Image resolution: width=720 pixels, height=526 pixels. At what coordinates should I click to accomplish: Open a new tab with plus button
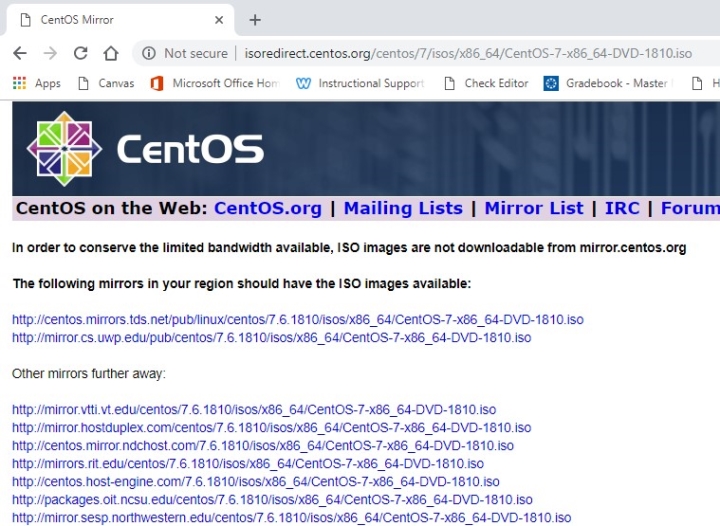coord(255,20)
